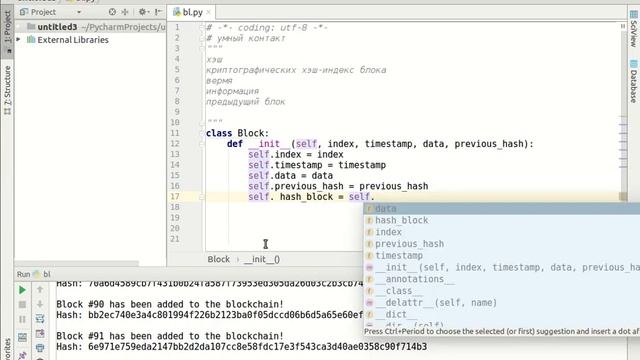Select the 'bl' run configuration tab
This screenshot has height=360, width=640.
pos(41,274)
